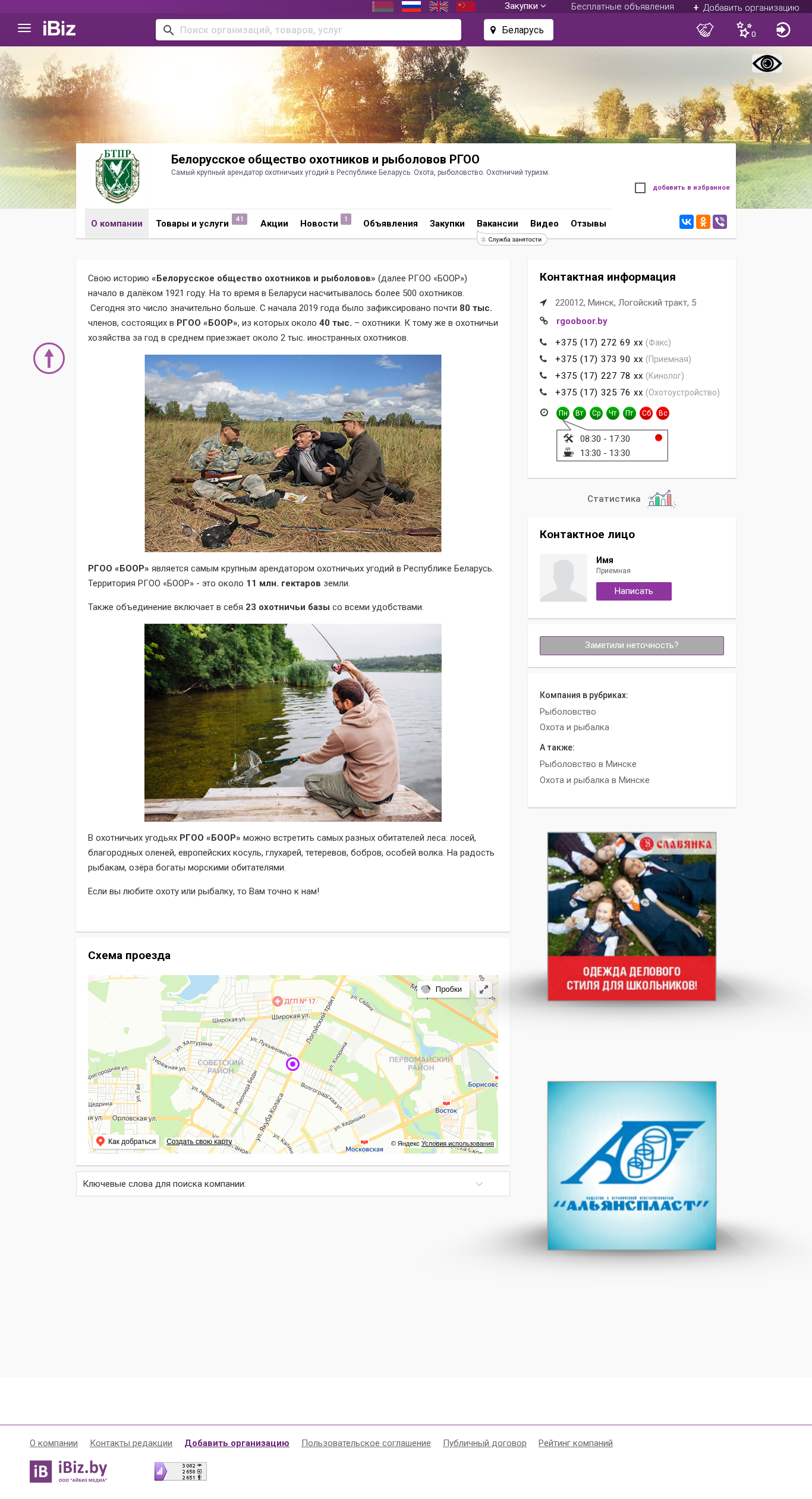Toggle the accessibility eye view mode
Viewport: 812px width, 1499px height.
click(767, 63)
